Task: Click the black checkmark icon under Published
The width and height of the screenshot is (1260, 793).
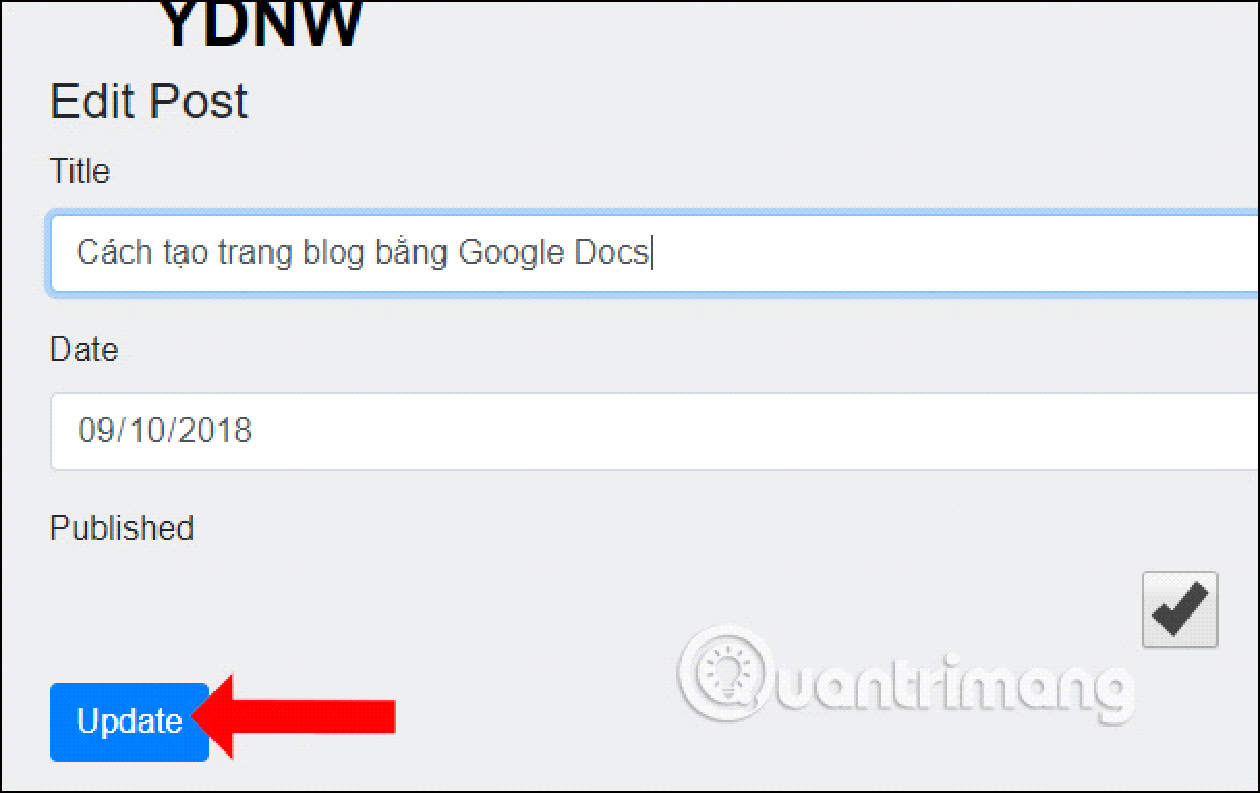Action: click(1180, 610)
